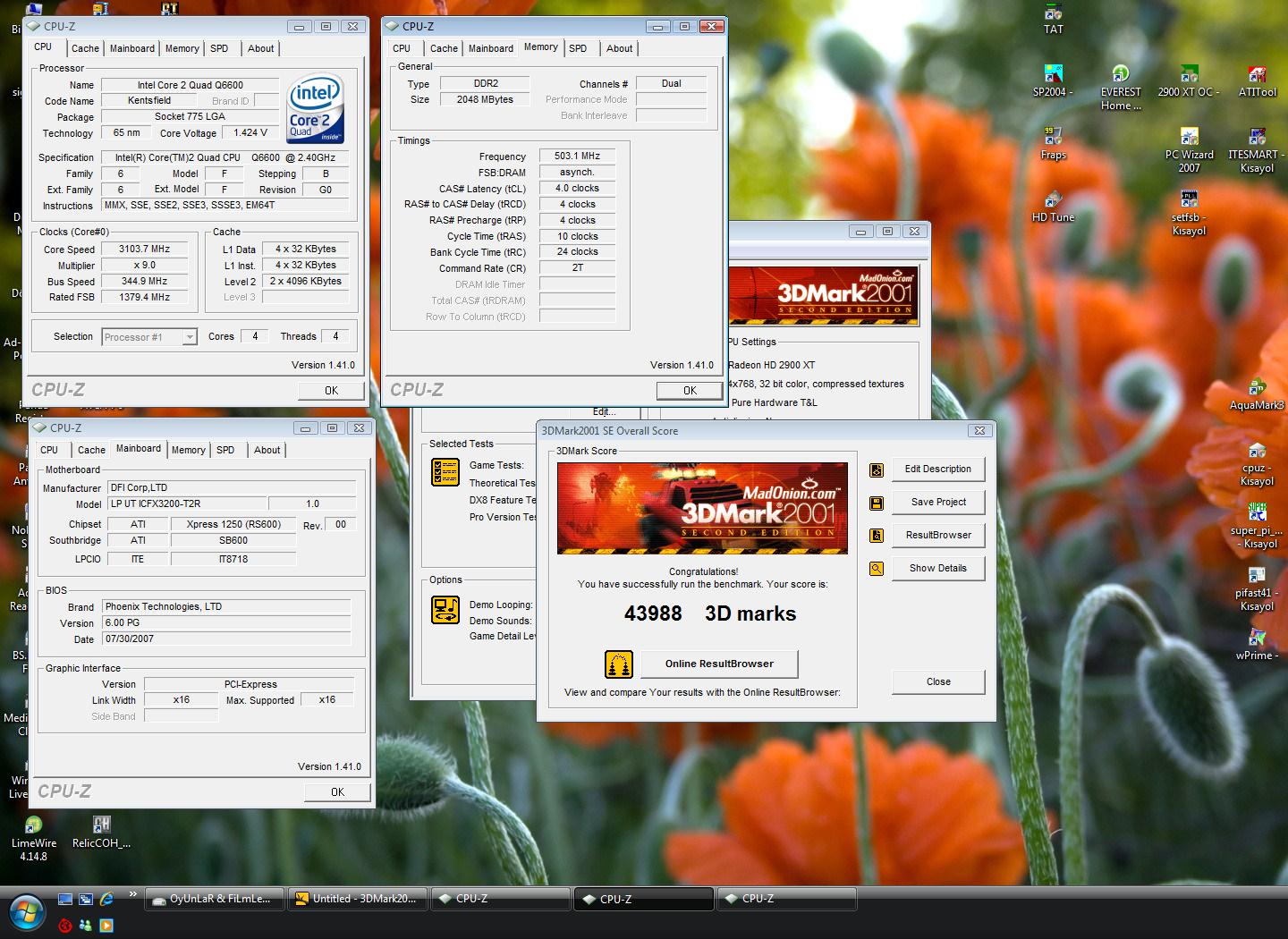The height and width of the screenshot is (939, 1288).
Task: Open Fraps desktop shortcut
Action: coord(1053,144)
